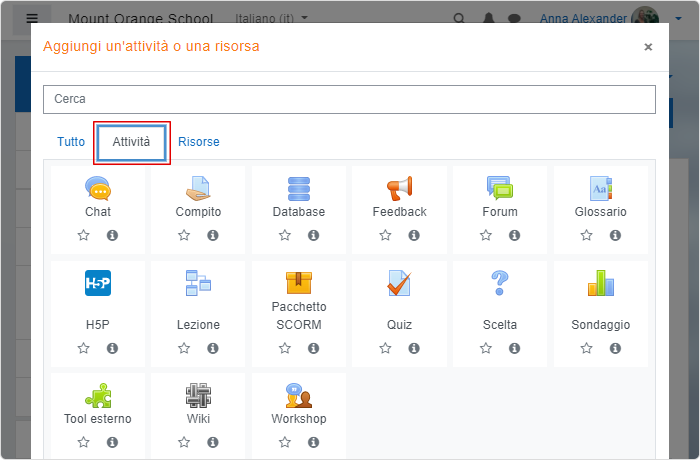Toggle the hamburger side menu button
Screen dimensions: 700x460
pos(32,18)
